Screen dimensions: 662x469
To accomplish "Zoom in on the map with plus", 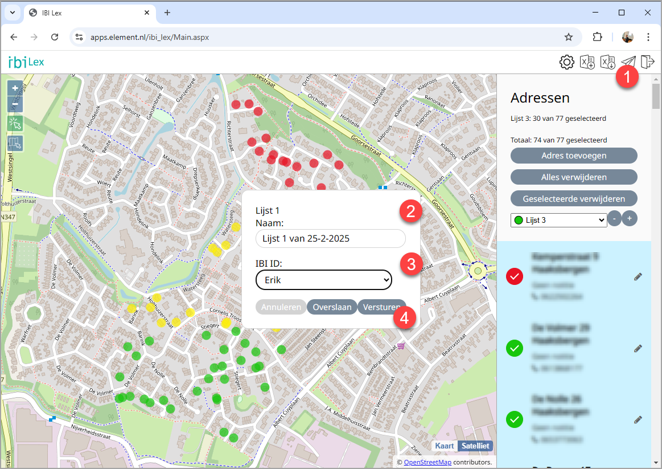I will (x=15, y=88).
